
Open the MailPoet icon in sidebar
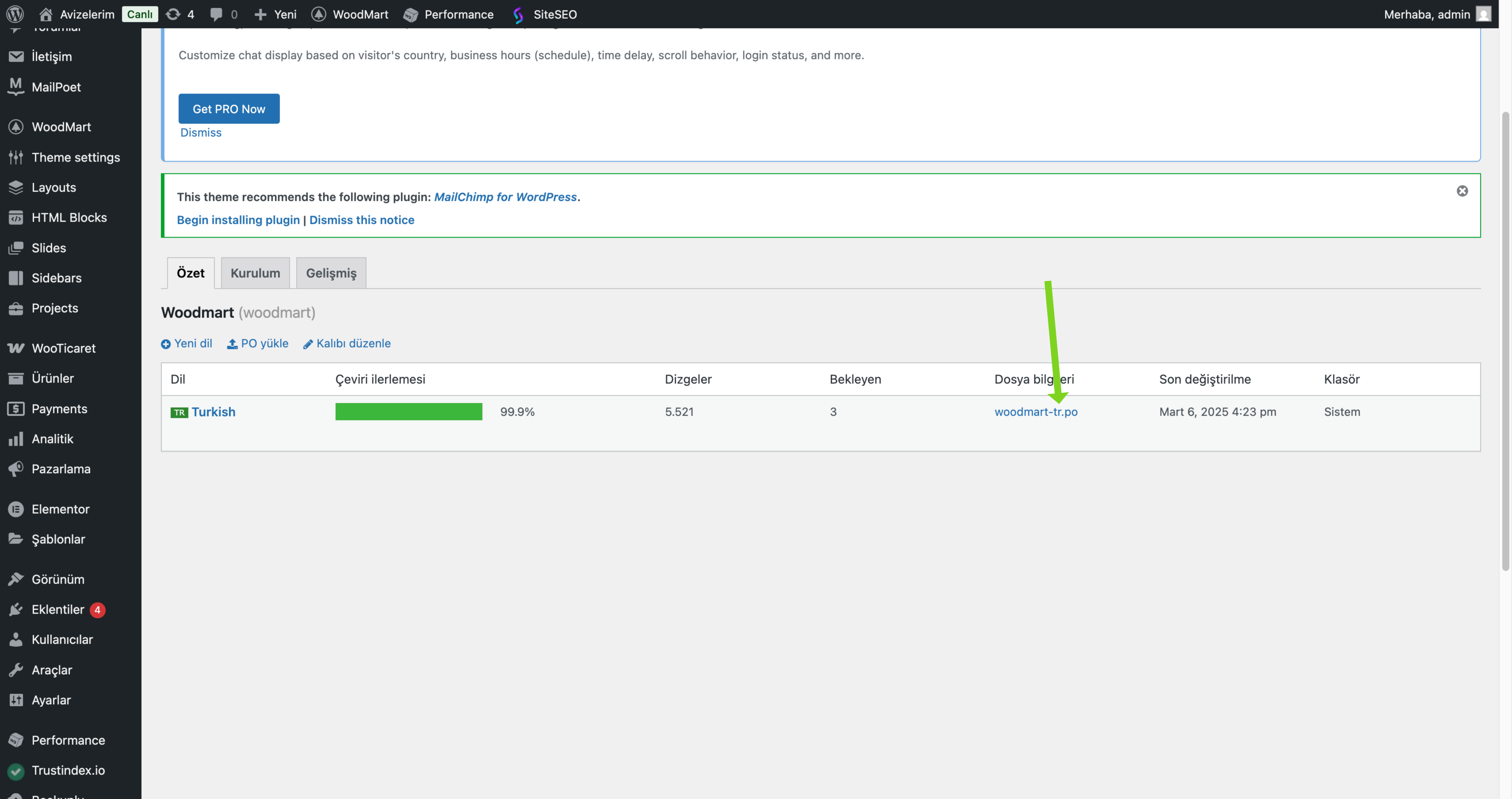tap(16, 87)
